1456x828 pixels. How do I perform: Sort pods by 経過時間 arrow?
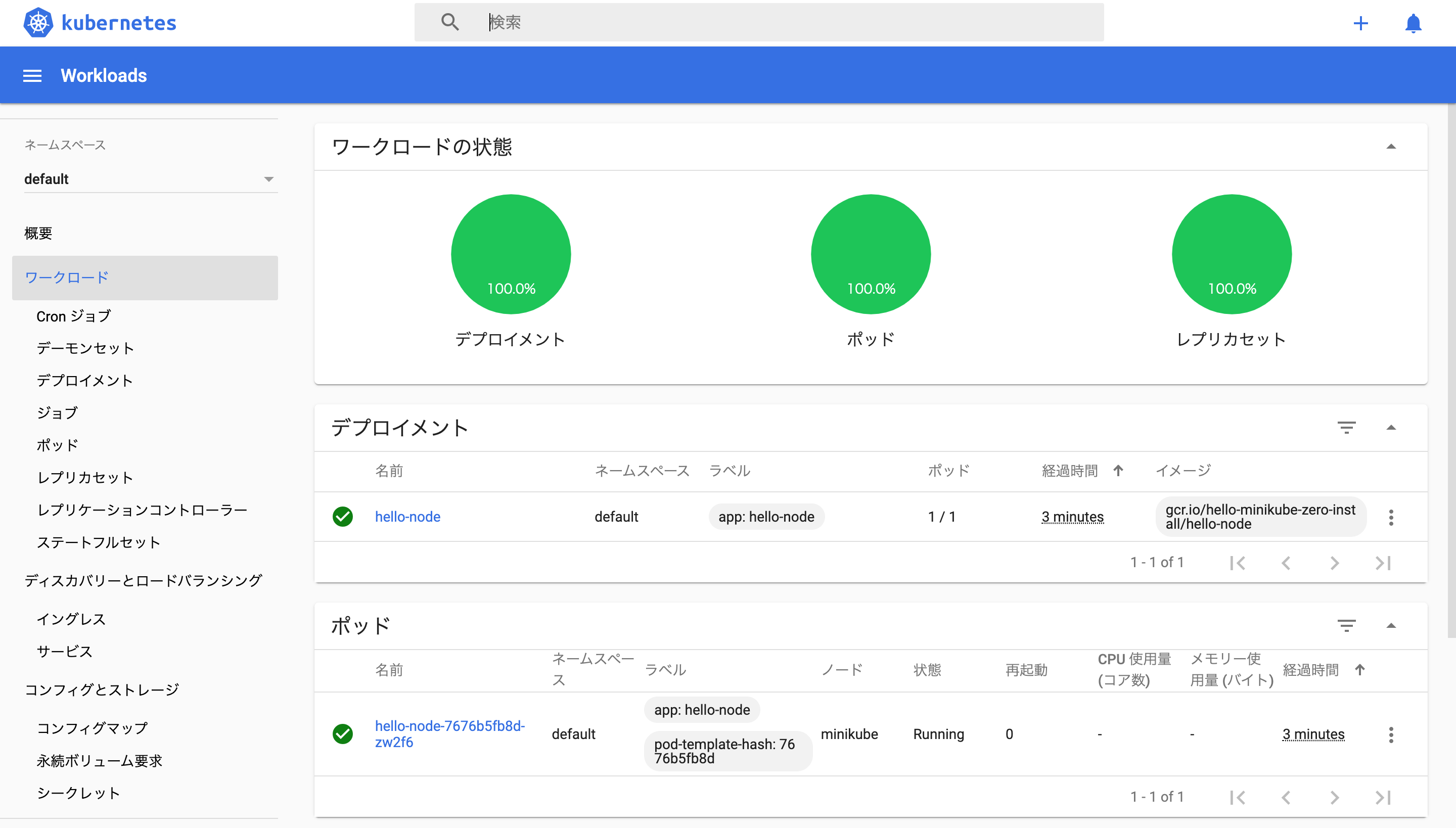1360,669
